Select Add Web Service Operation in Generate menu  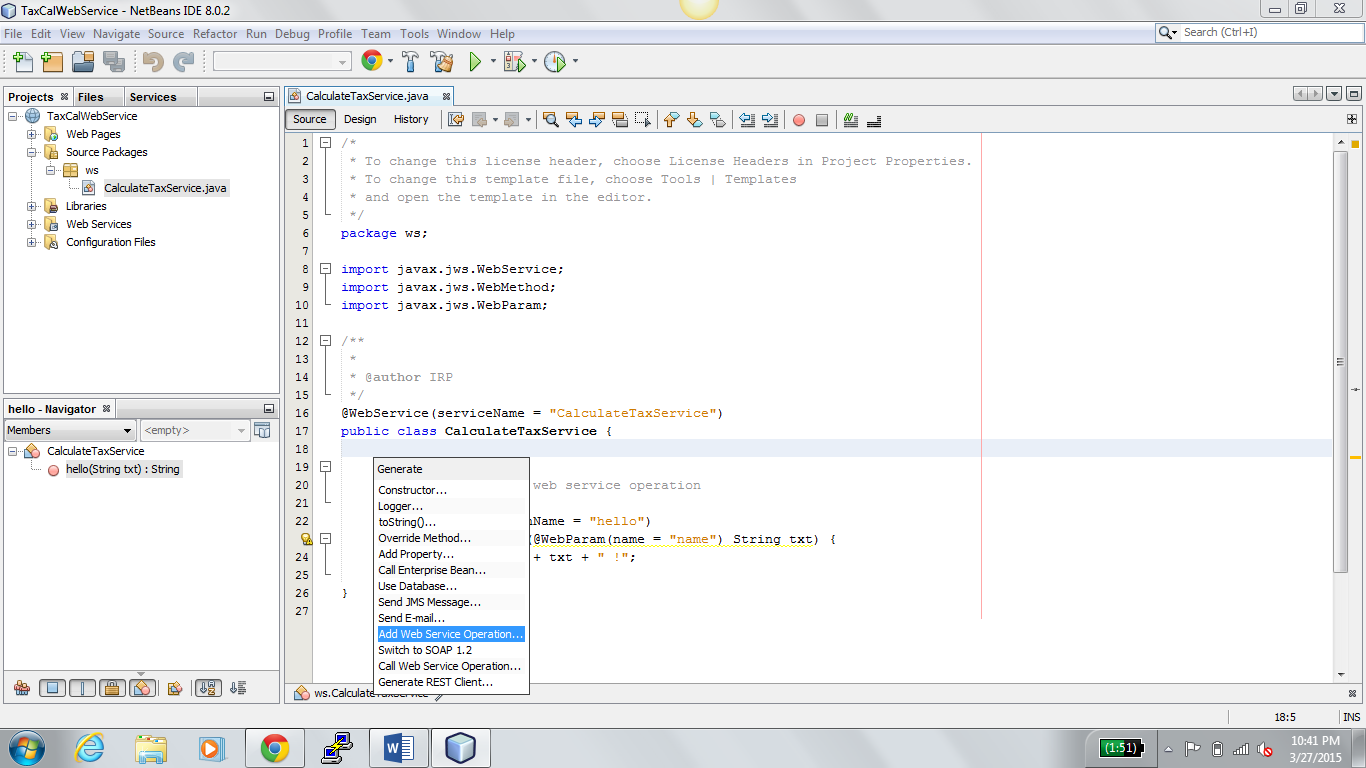451,634
